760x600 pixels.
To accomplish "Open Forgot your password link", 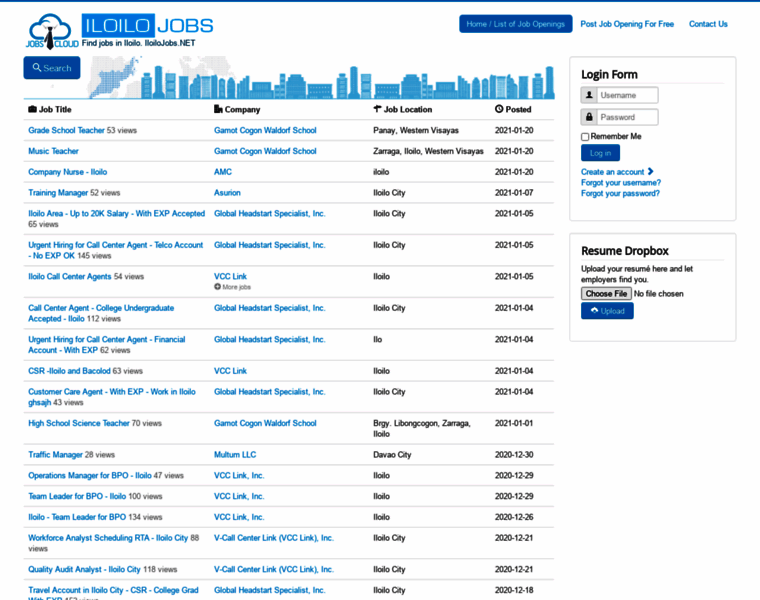I will tap(620, 193).
